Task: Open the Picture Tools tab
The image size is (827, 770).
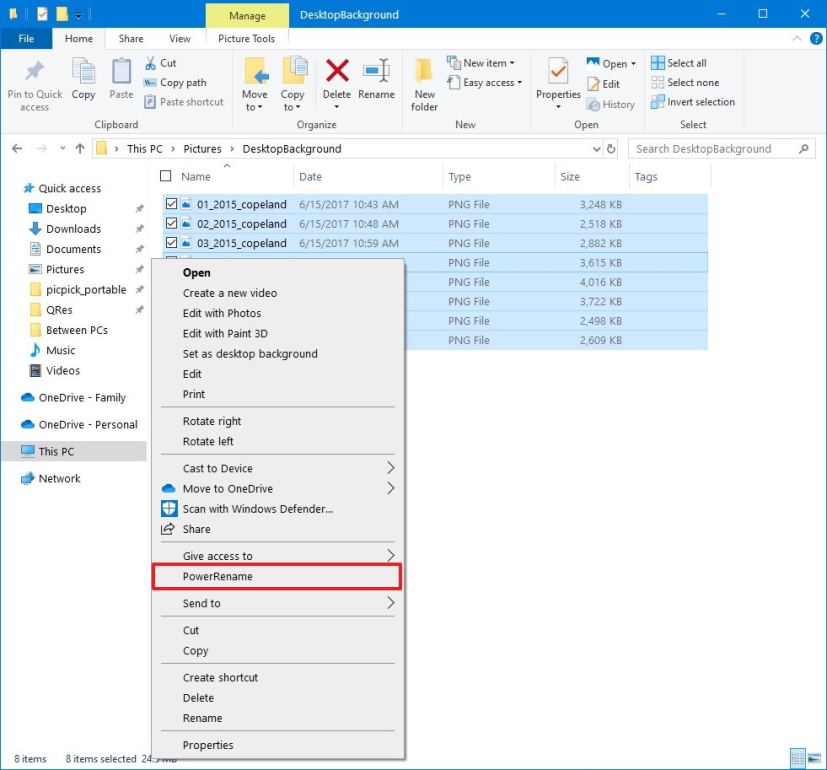Action: (x=246, y=38)
